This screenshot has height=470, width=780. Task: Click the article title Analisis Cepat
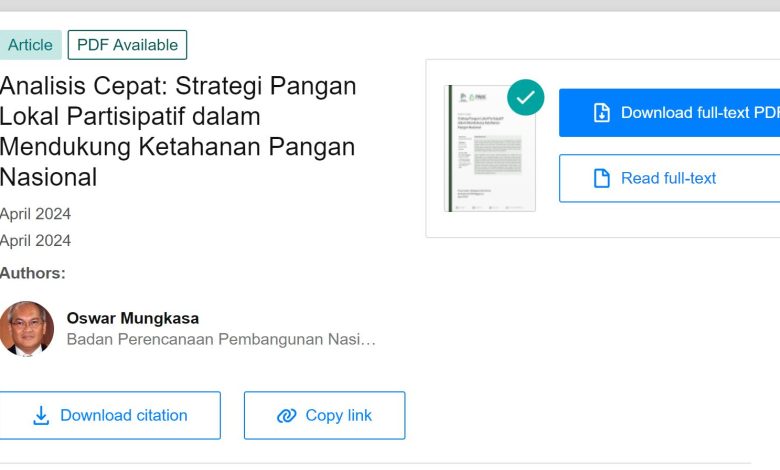177,131
